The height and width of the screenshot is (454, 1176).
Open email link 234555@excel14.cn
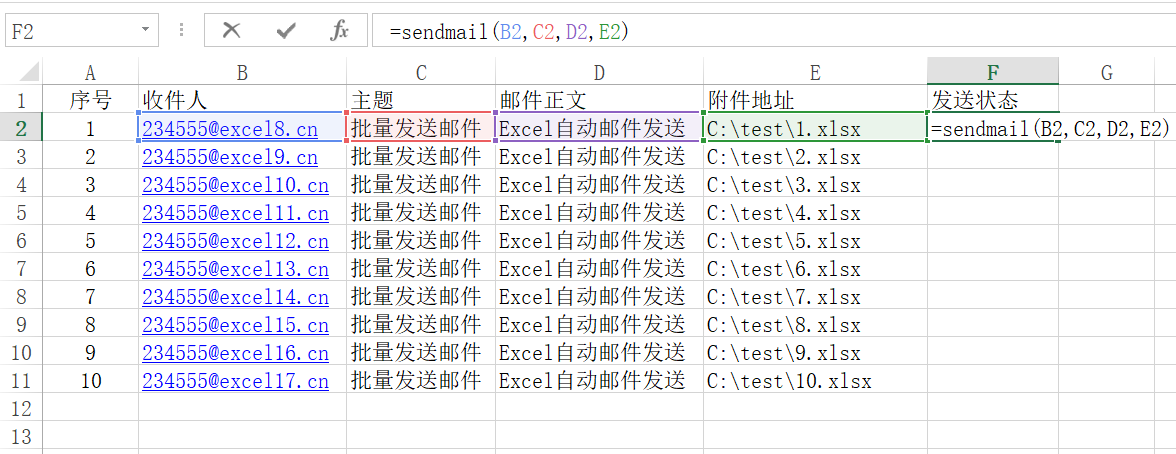236,297
